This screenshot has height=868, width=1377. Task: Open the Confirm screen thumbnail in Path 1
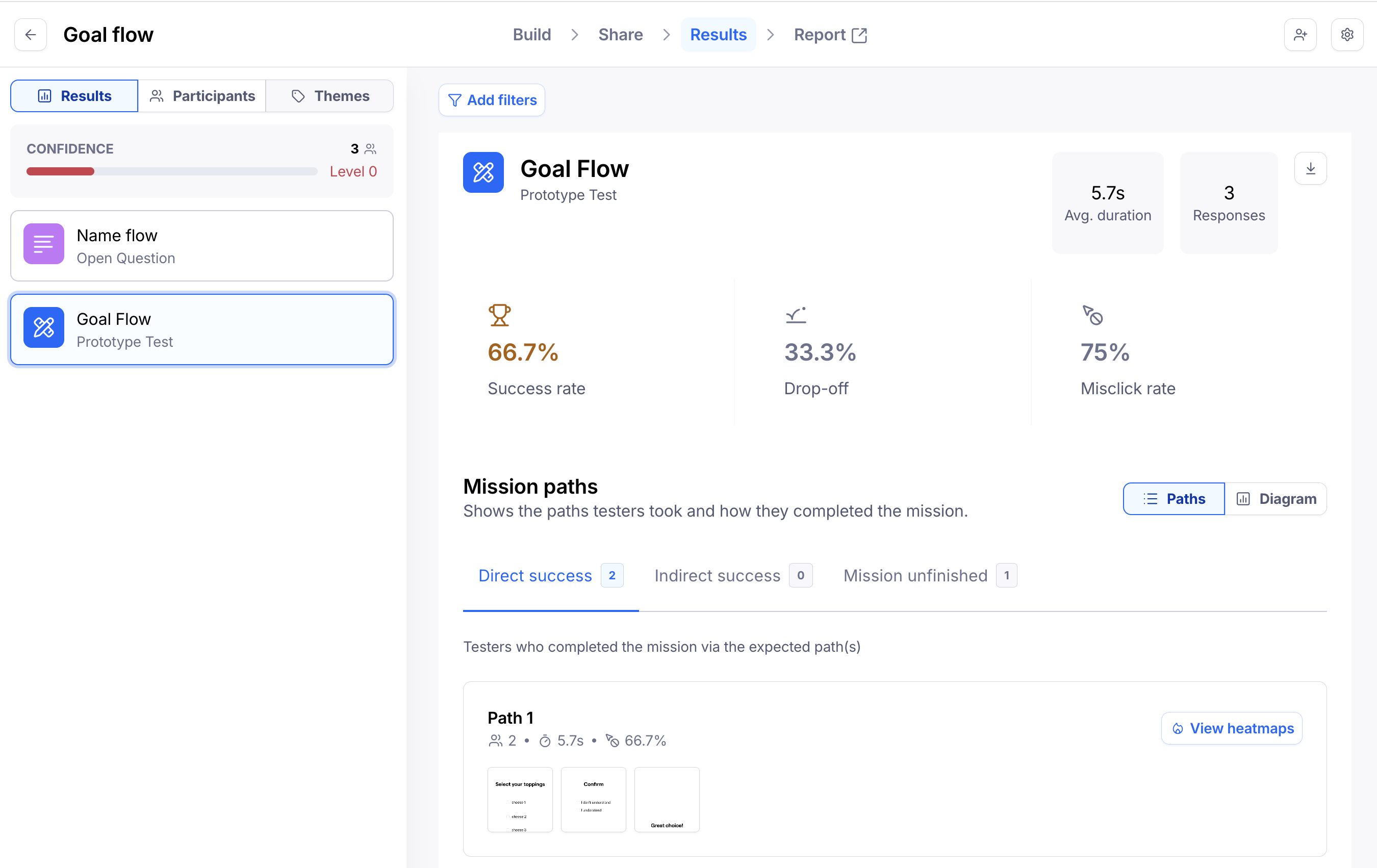[593, 799]
